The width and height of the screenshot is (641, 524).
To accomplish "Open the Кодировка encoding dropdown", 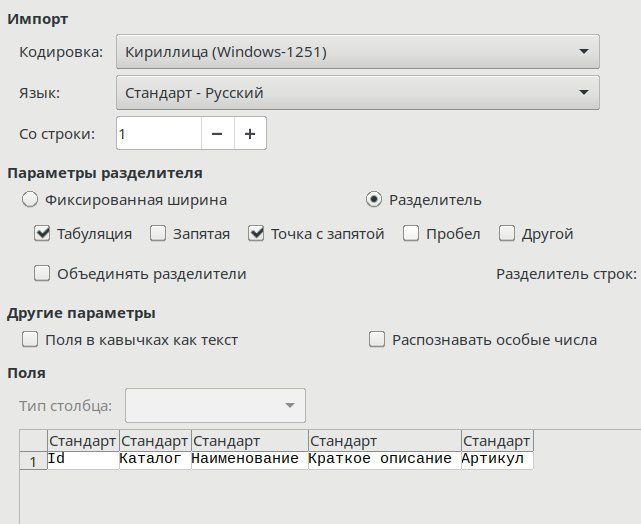I will pyautogui.click(x=358, y=52).
